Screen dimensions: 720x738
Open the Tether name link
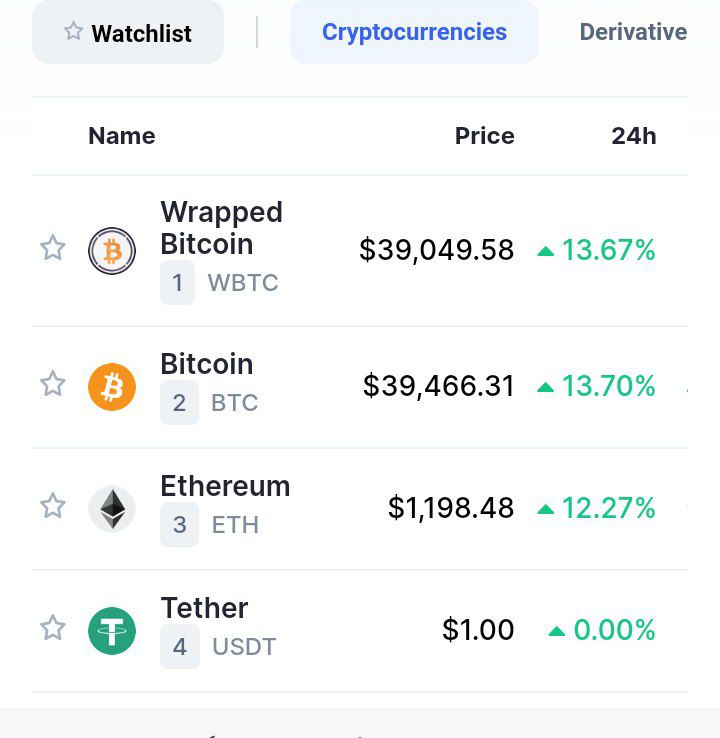pos(204,608)
